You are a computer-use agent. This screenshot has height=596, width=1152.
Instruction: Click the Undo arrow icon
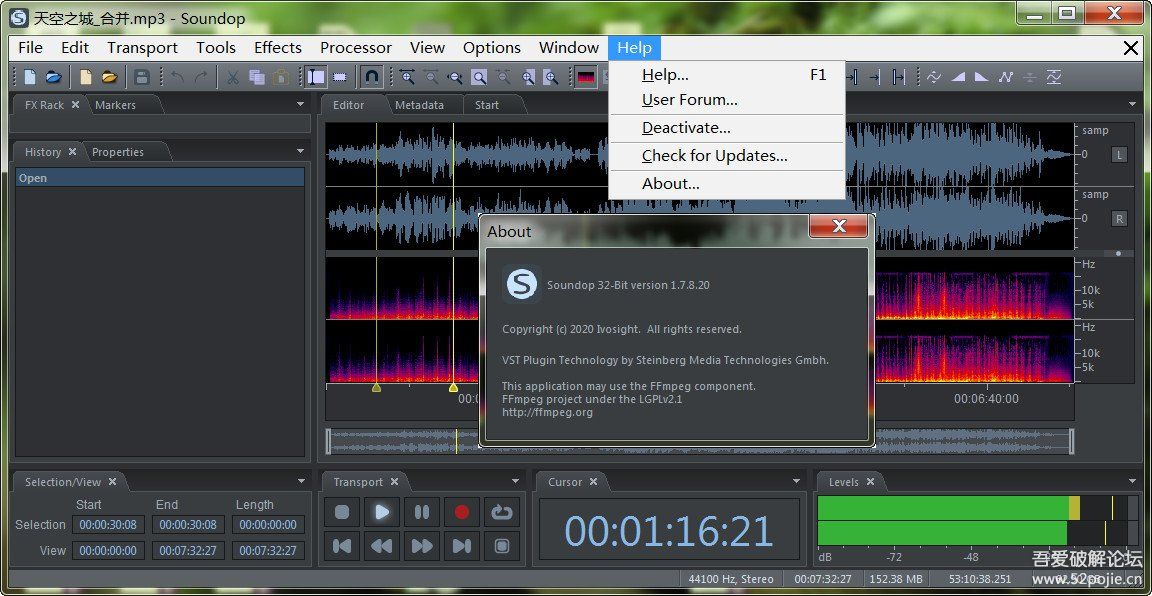[177, 76]
